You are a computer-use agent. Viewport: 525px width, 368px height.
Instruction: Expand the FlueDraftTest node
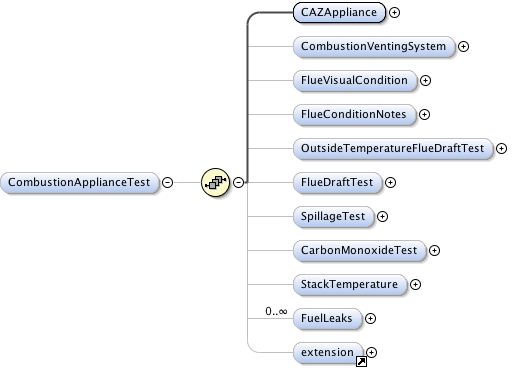[x=390, y=182]
